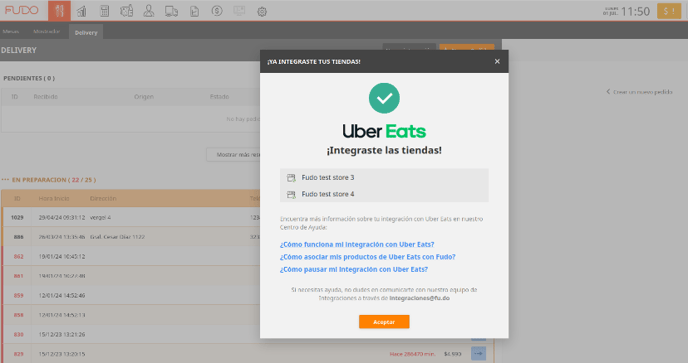
Task: Open the calculator icon in top bar
Action: point(104,11)
